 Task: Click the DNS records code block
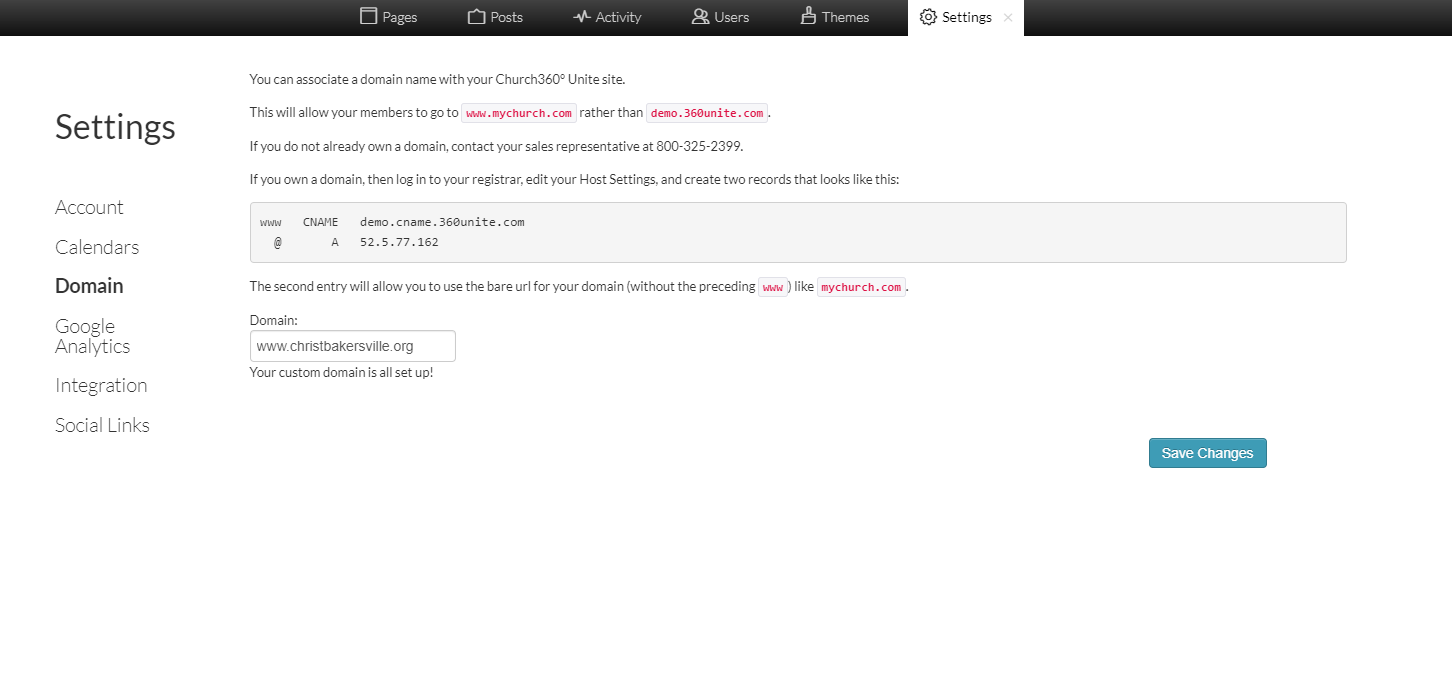797,232
